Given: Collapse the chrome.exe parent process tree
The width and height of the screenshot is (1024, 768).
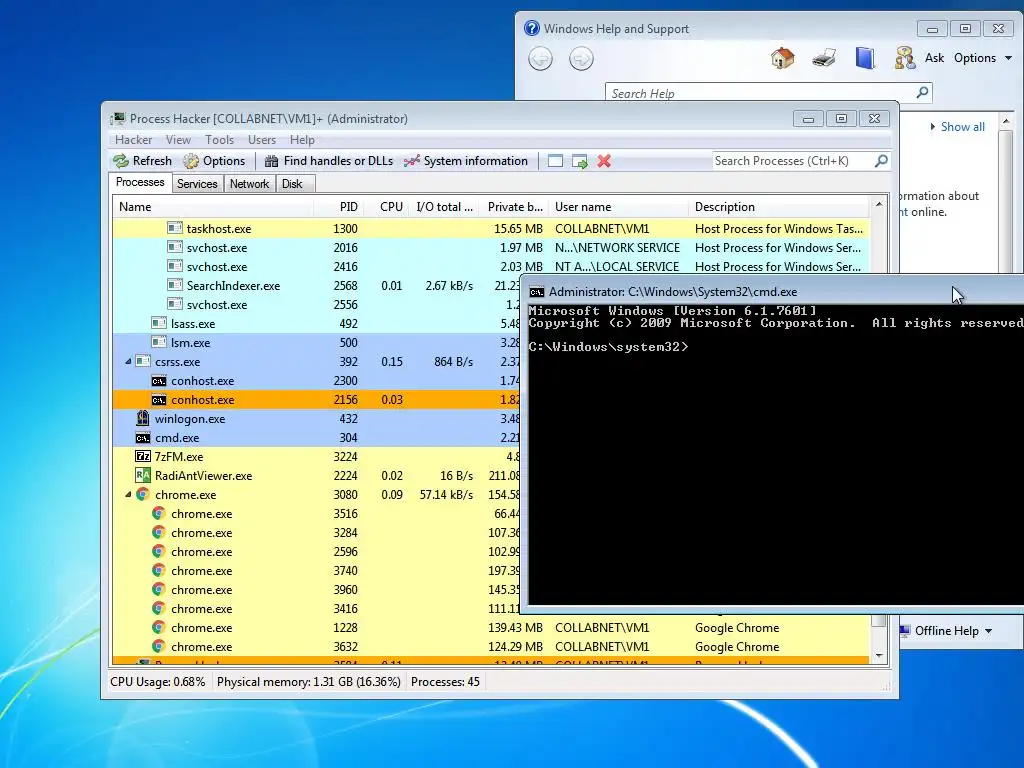Looking at the screenshot, I should point(128,494).
